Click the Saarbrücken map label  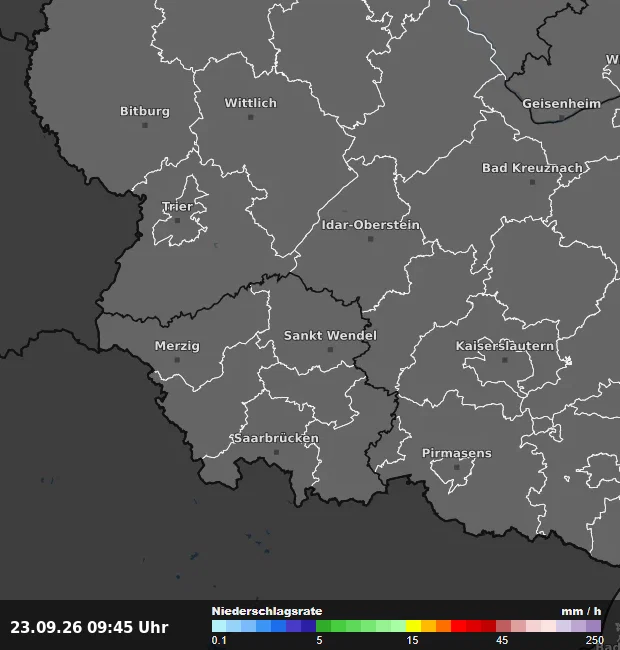click(x=276, y=438)
